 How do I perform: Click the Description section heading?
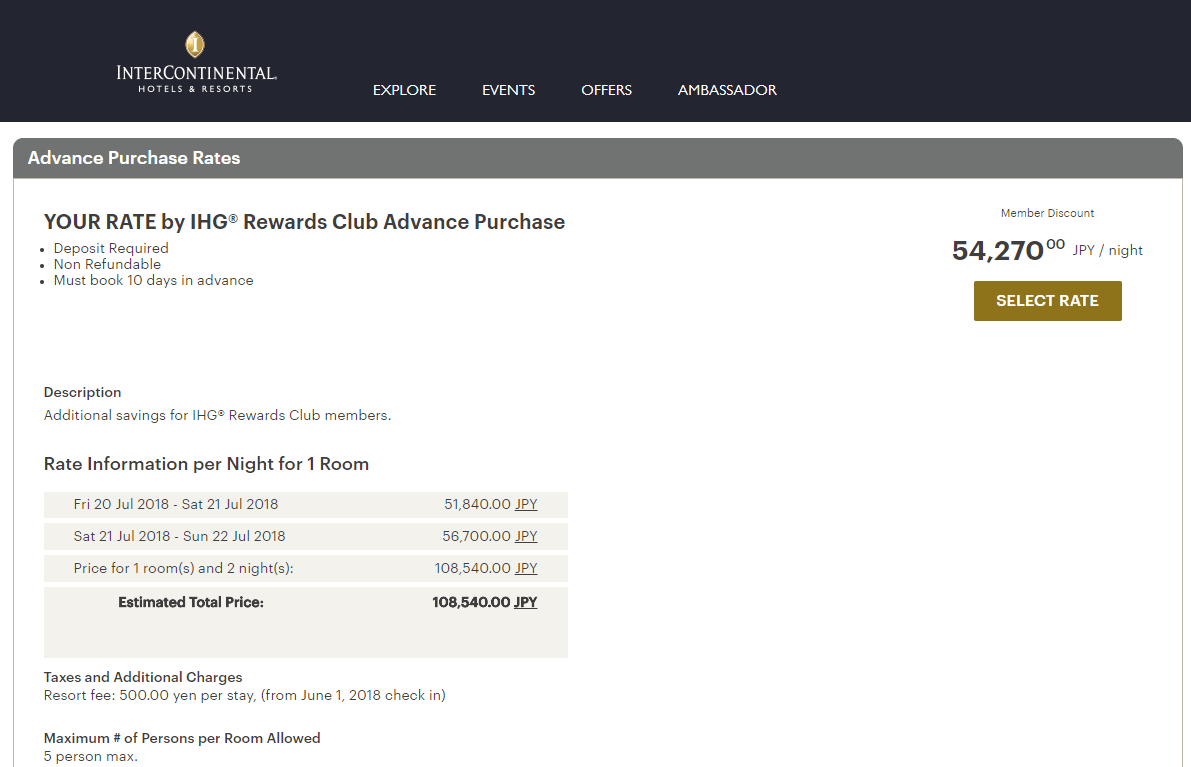pos(82,392)
